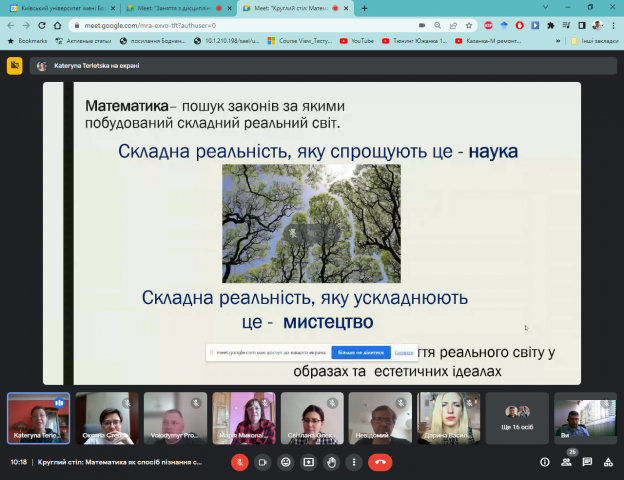Open meeting details info icon
Viewport: 624px width, 480px height.
(544, 462)
